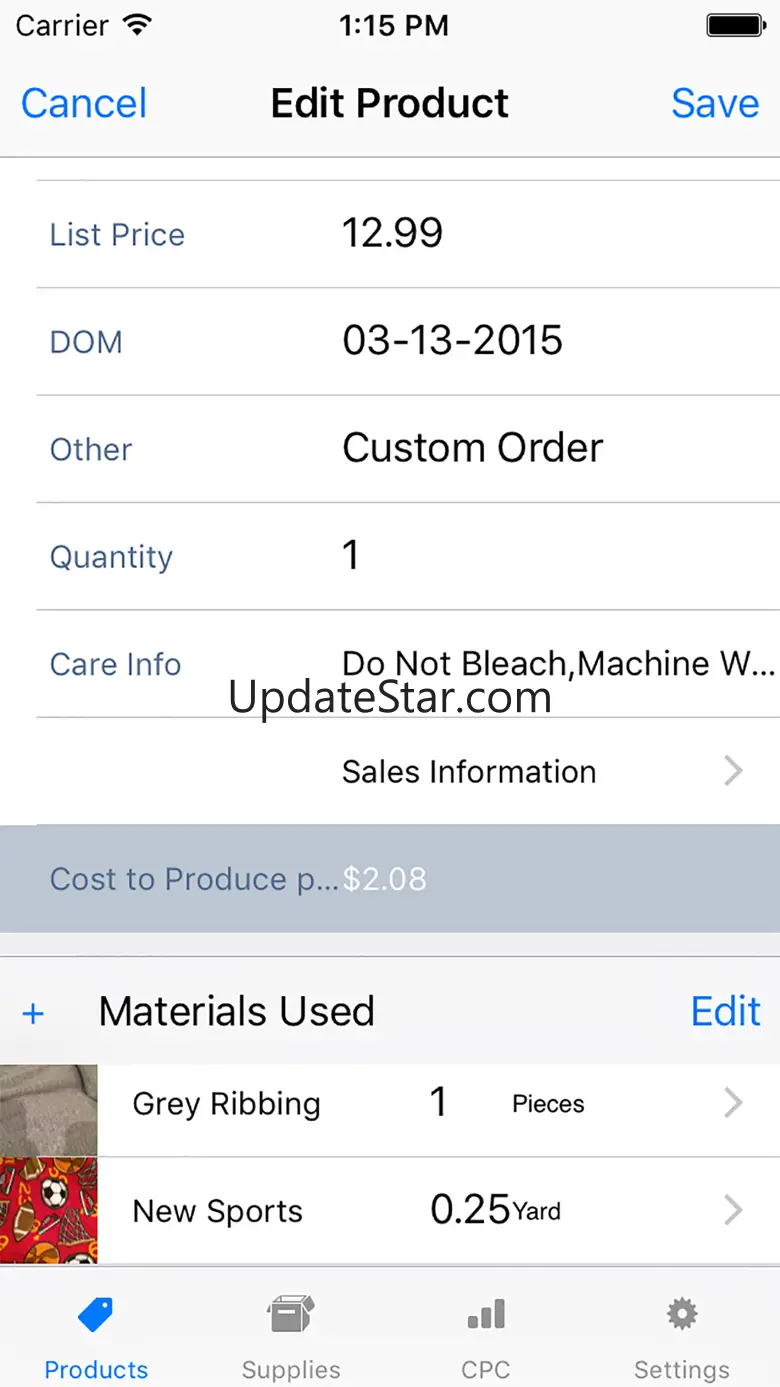
Task: Change the DOM date 03-13-2015
Action: click(x=452, y=341)
